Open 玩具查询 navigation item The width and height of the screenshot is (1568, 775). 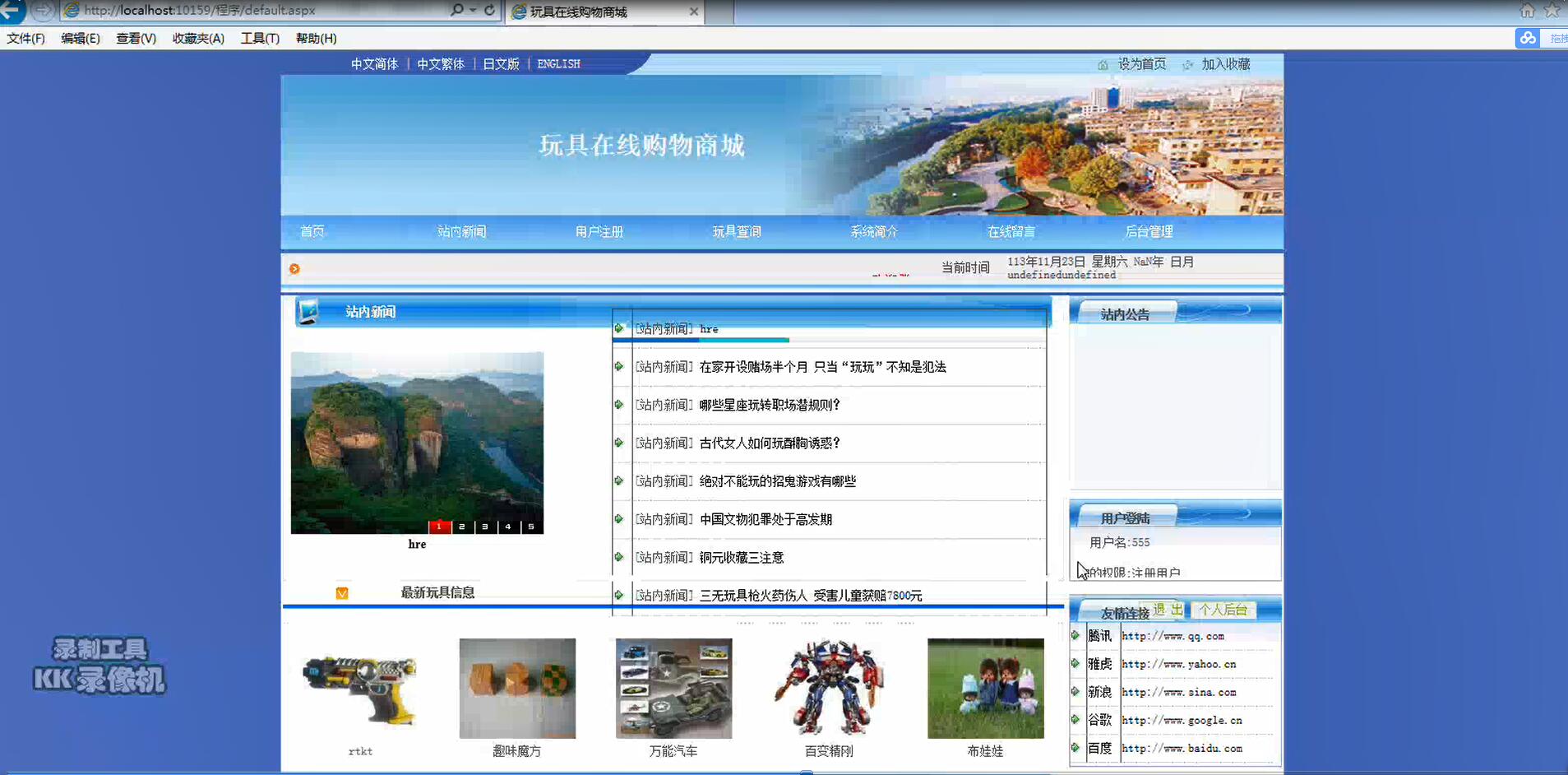737,231
